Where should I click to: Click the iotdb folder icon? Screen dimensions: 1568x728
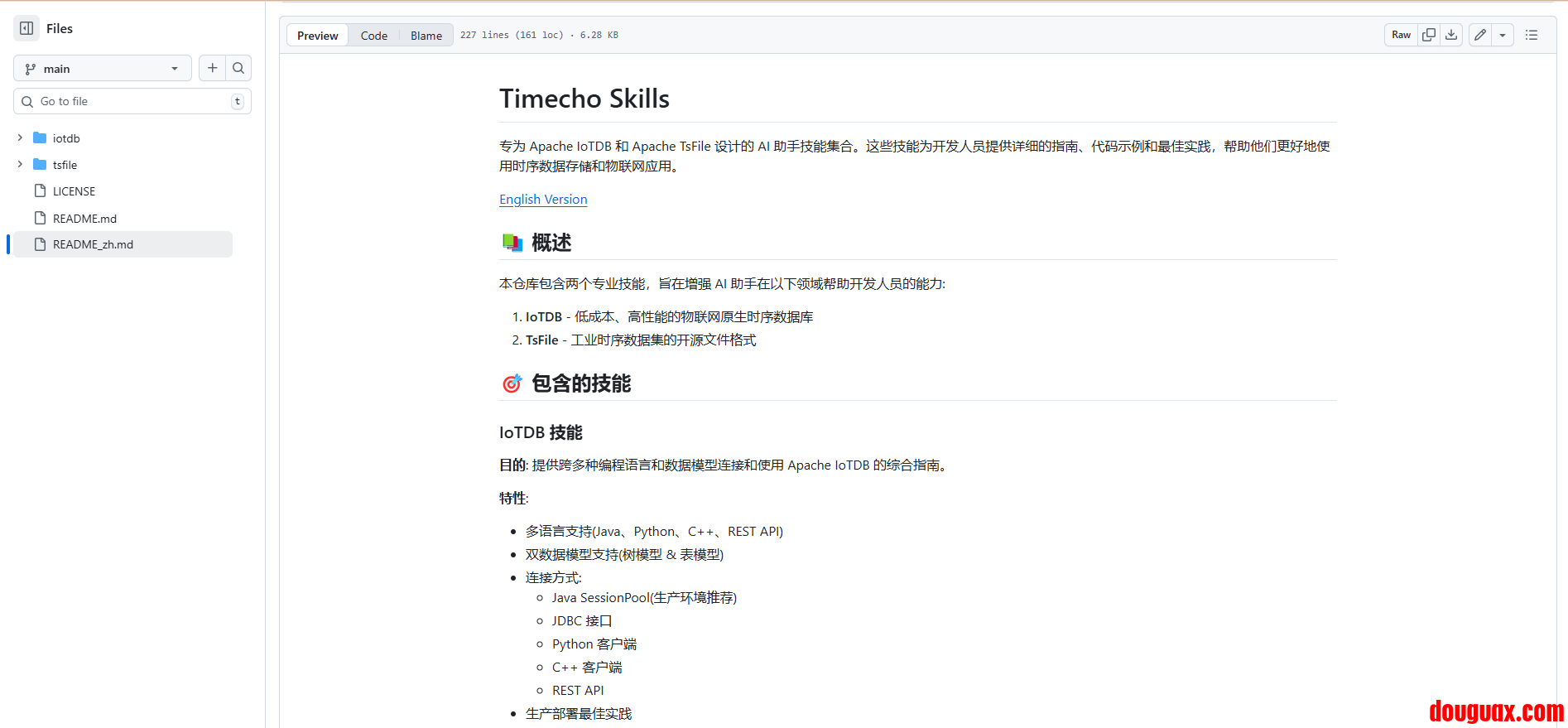point(40,138)
